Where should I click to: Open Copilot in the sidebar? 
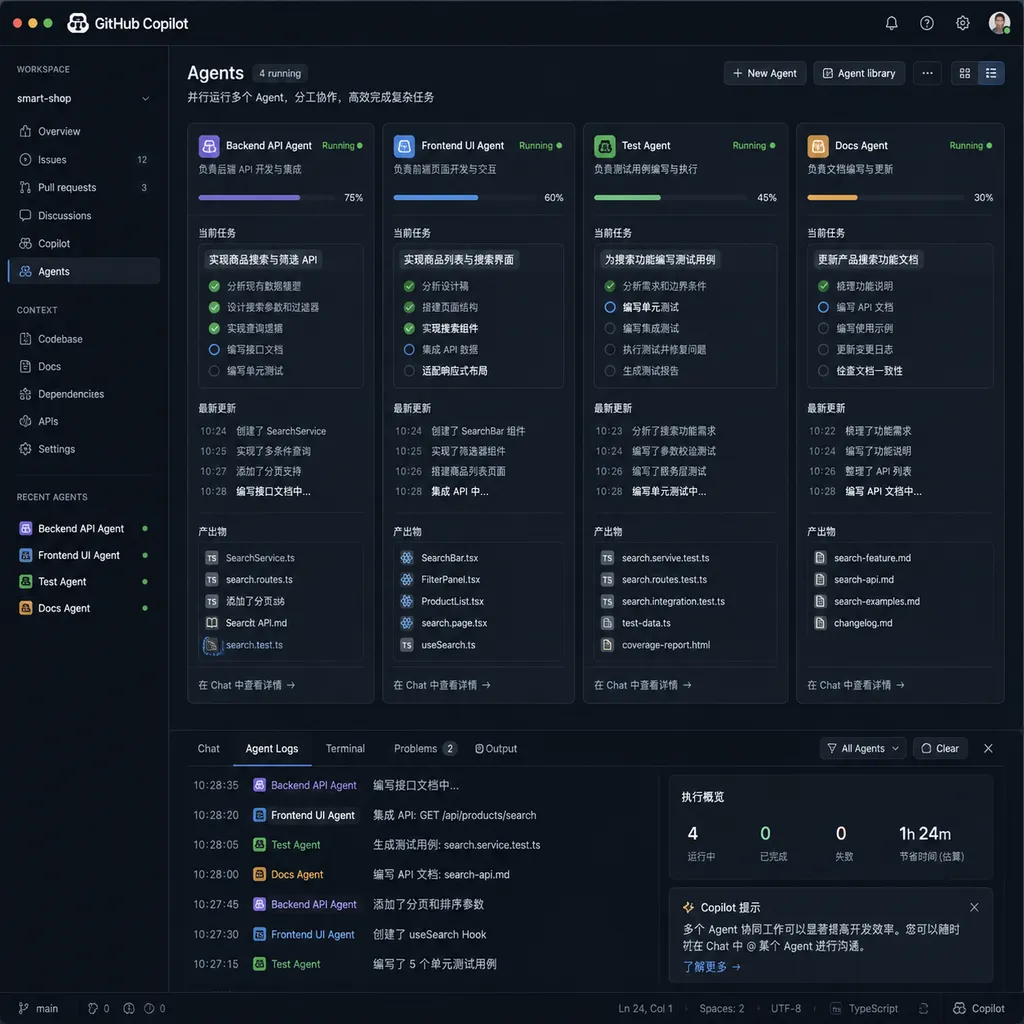(84, 244)
